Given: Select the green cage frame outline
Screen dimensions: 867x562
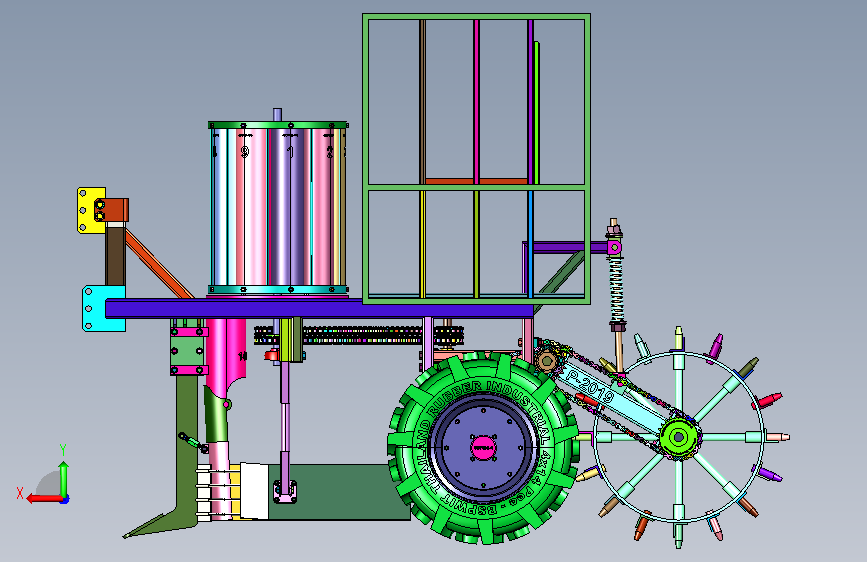Looking at the screenshot, I should click(477, 159).
